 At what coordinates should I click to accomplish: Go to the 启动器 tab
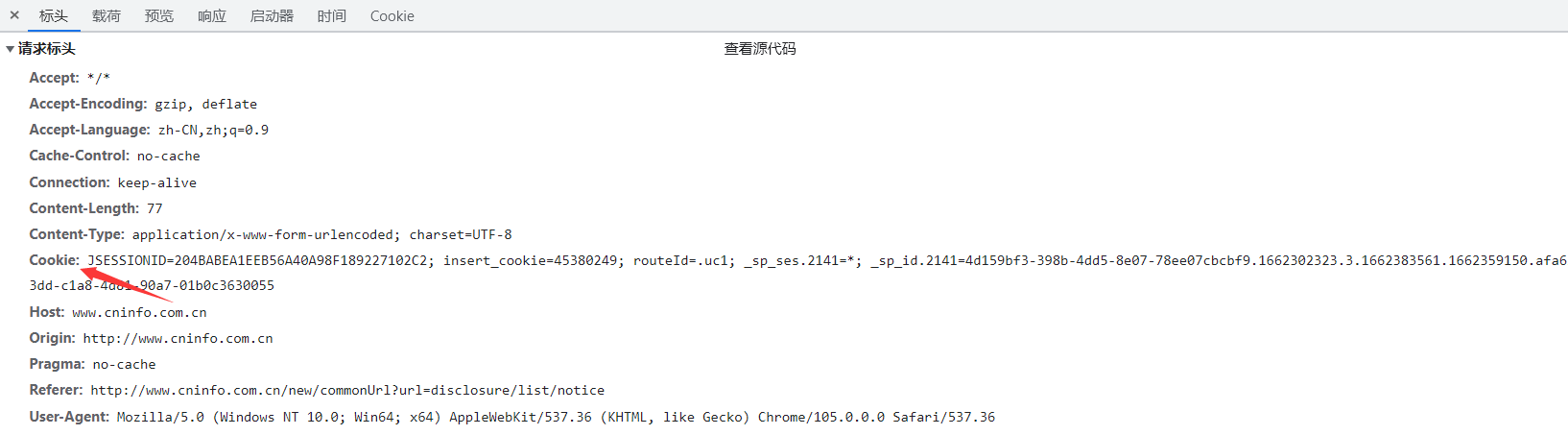(x=272, y=16)
